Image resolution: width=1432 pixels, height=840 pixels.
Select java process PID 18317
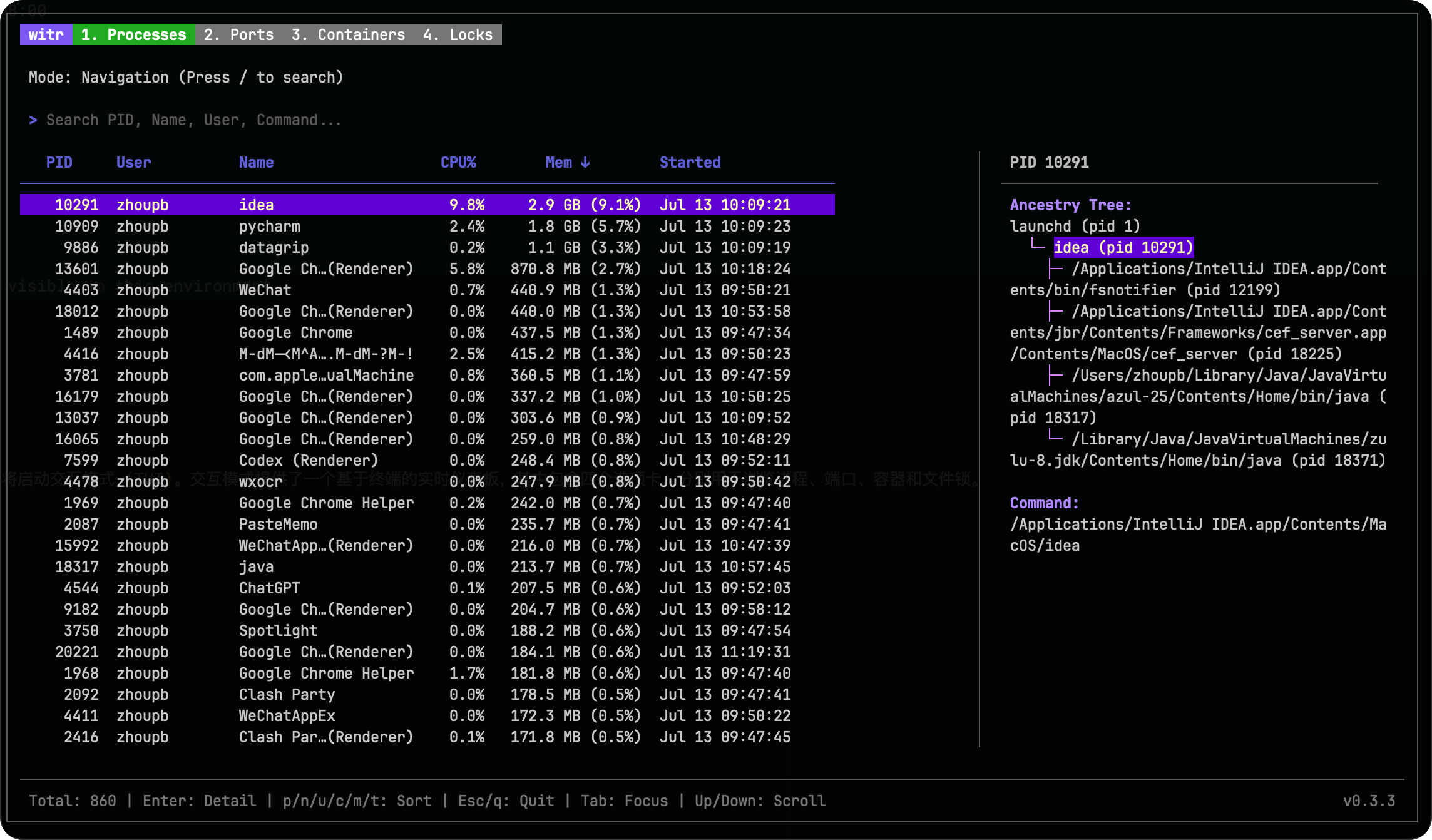427,566
